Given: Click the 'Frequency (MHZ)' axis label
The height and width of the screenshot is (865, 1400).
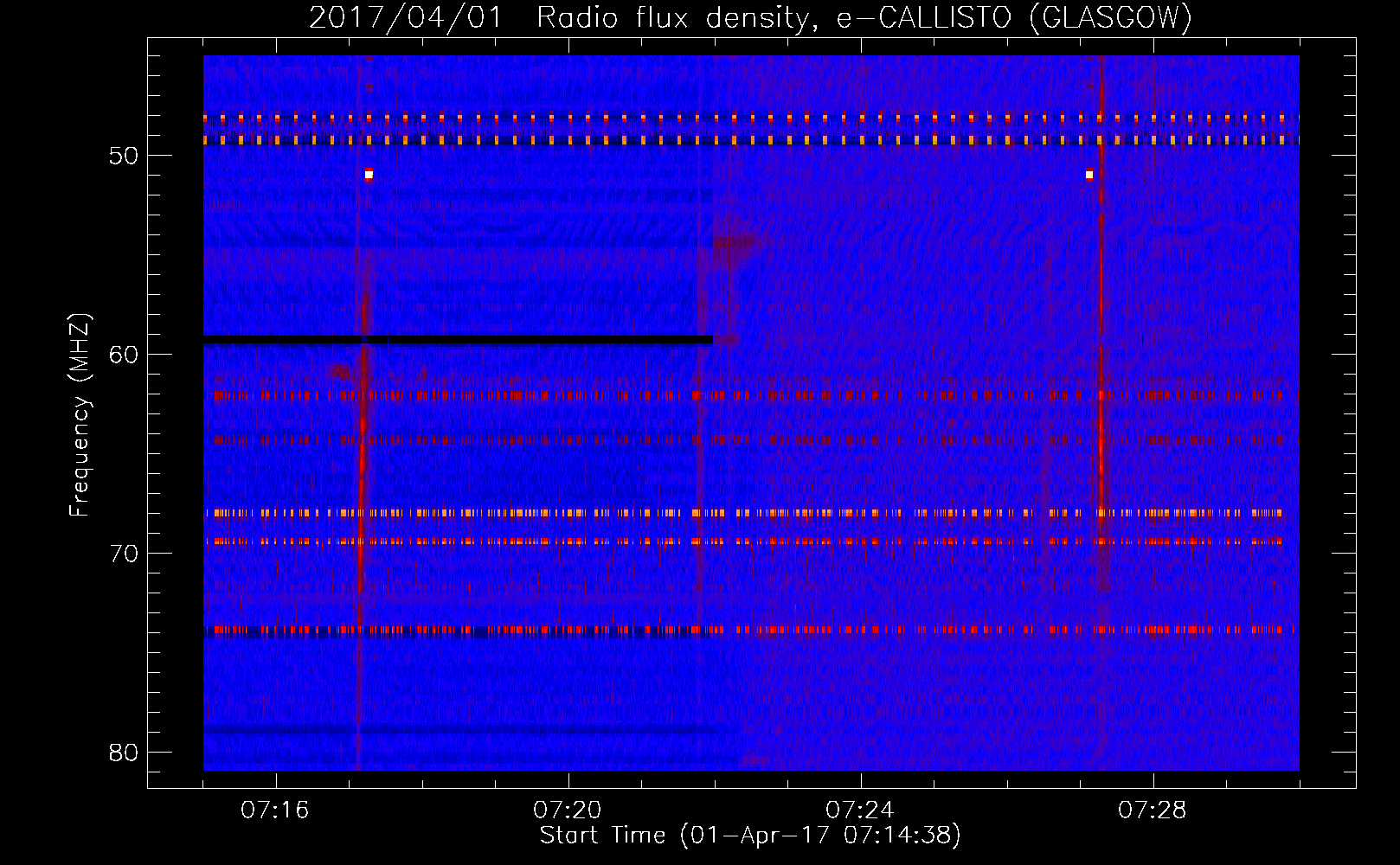Looking at the screenshot, I should [80, 415].
